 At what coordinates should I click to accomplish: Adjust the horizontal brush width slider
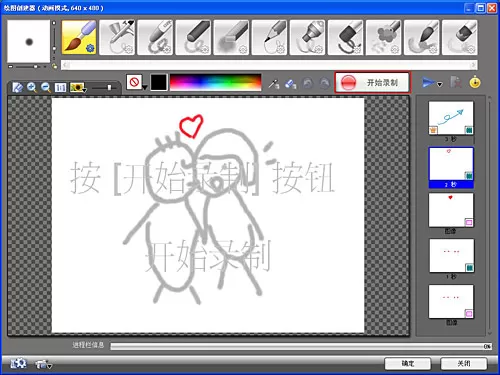(27, 67)
